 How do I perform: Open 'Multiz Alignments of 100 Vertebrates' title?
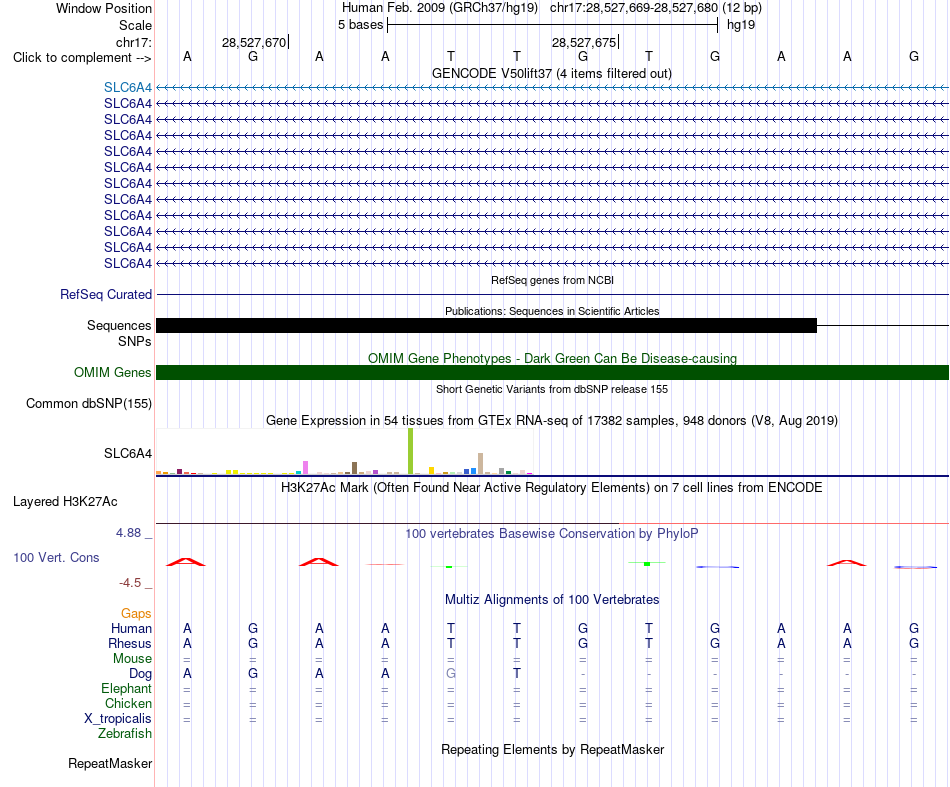pos(552,600)
